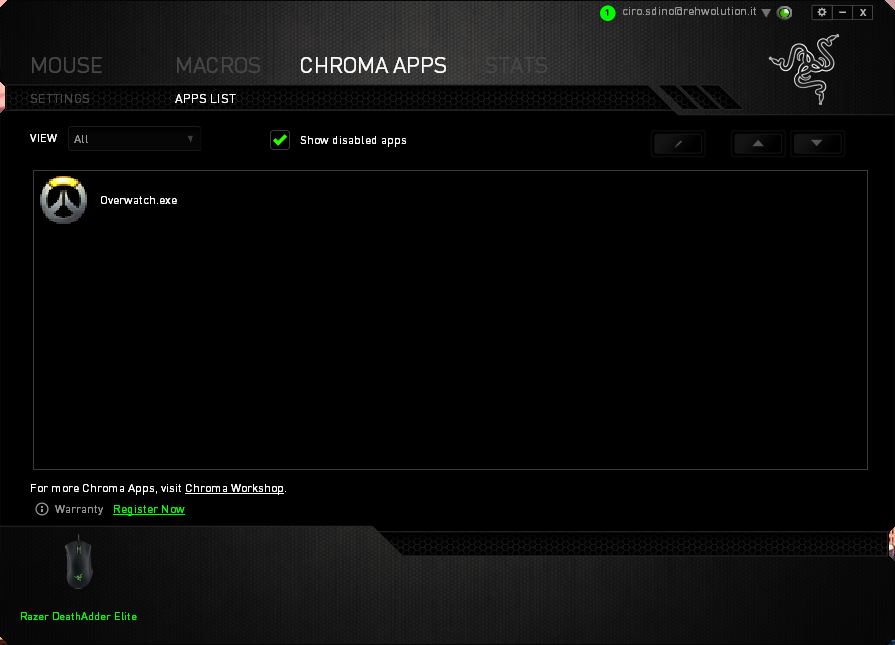Open settings via the gear icon
The image size is (895, 645).
pyautogui.click(x=822, y=12)
